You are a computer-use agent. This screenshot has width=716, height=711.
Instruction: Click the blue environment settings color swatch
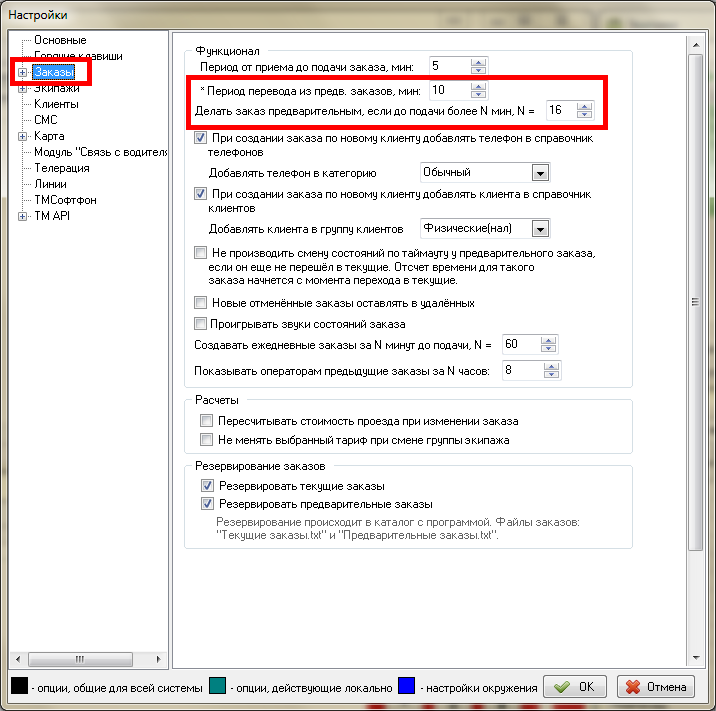[x=406, y=686]
